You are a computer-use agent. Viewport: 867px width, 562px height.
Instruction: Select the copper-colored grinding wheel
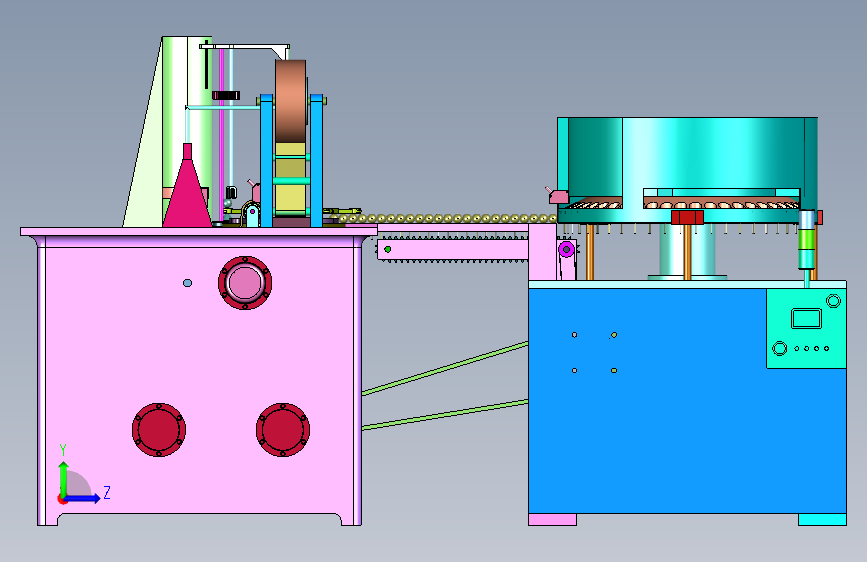click(x=291, y=101)
